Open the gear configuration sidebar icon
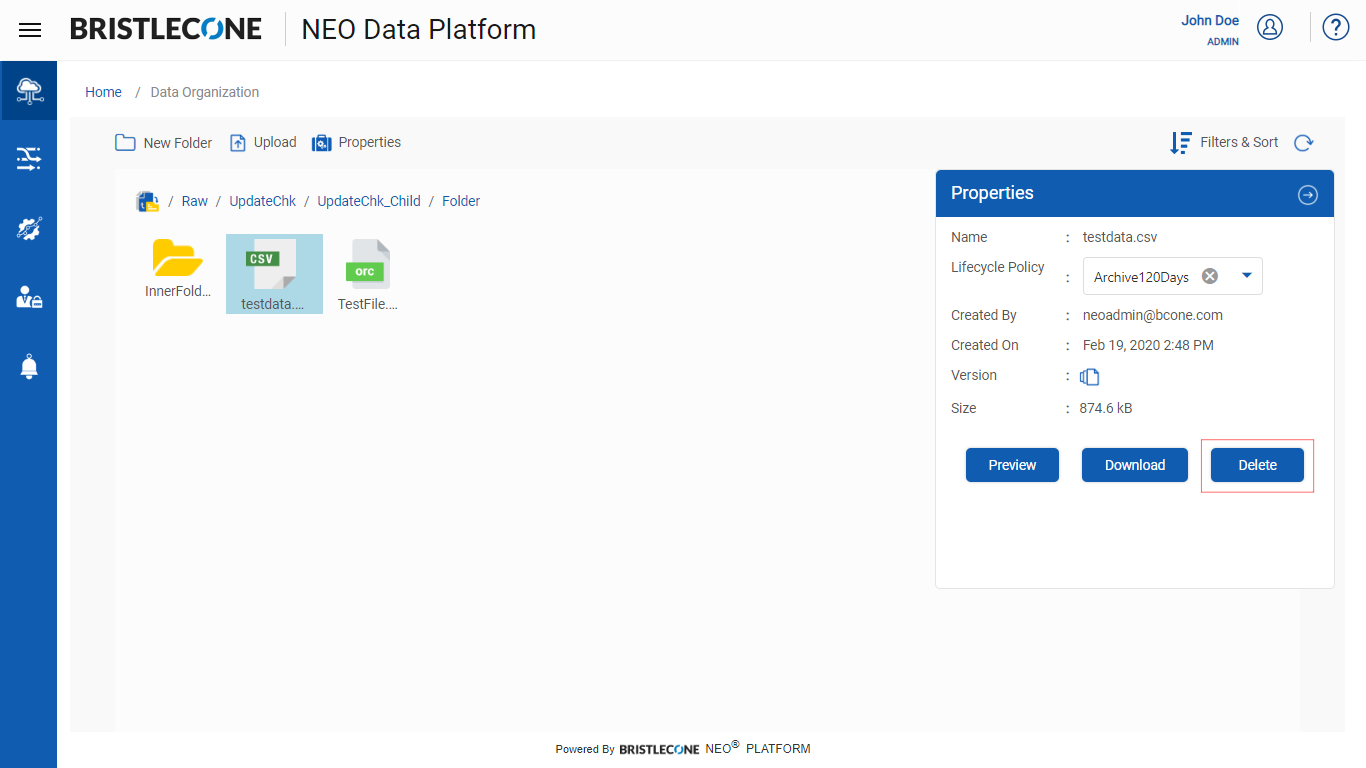Viewport: 1366px width, 768px height. pos(29,229)
